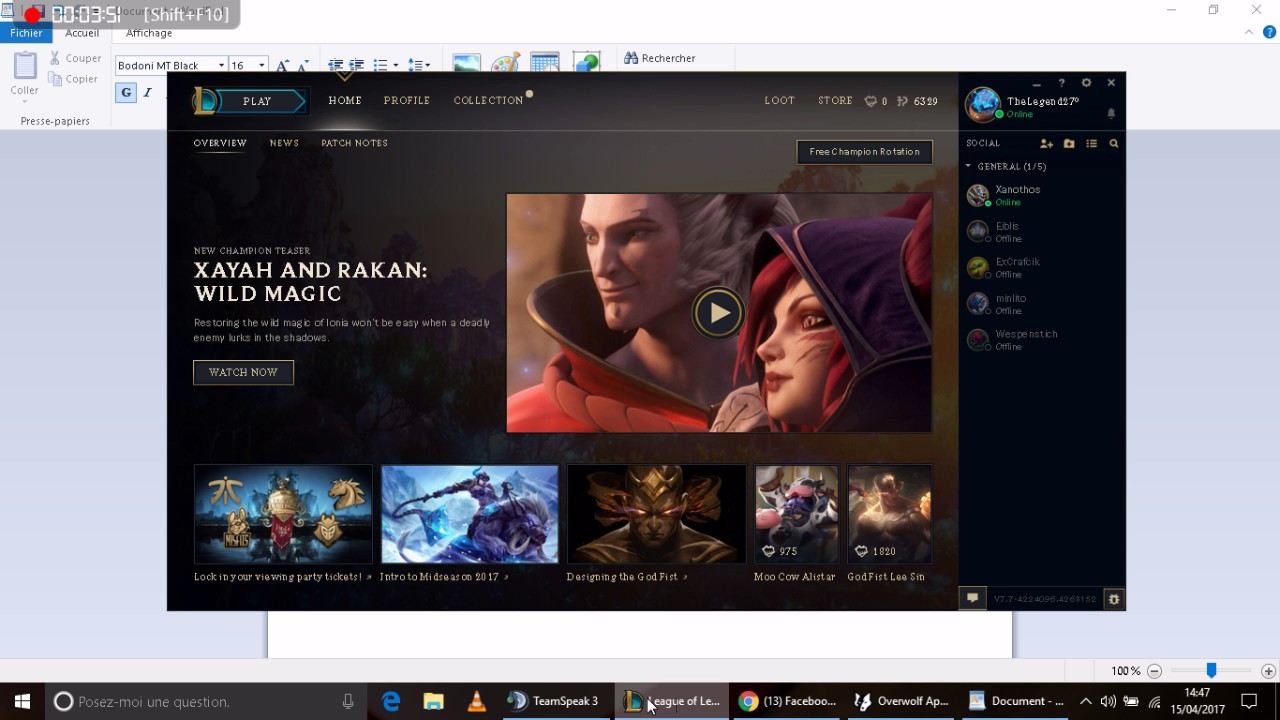Screen dimensions: 1280x720
Task: Open the God Fist Lee Sin skin thumbnail
Action: click(889, 514)
